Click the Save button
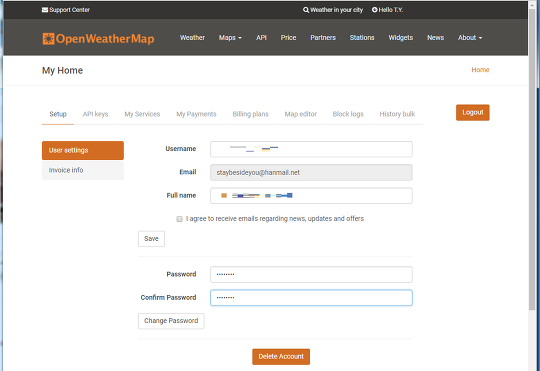 (151, 239)
